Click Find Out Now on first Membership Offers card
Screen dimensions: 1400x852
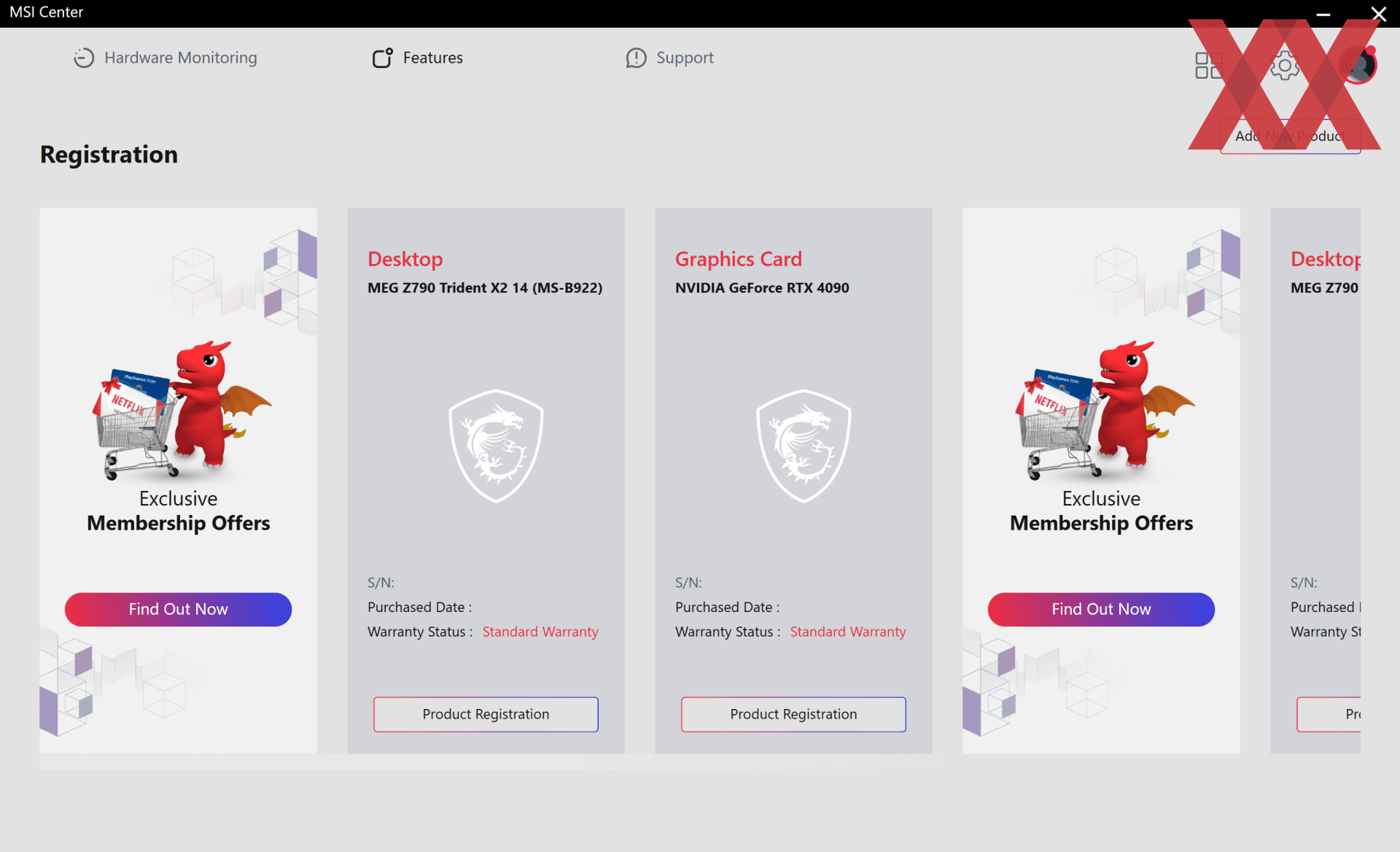[178, 609]
